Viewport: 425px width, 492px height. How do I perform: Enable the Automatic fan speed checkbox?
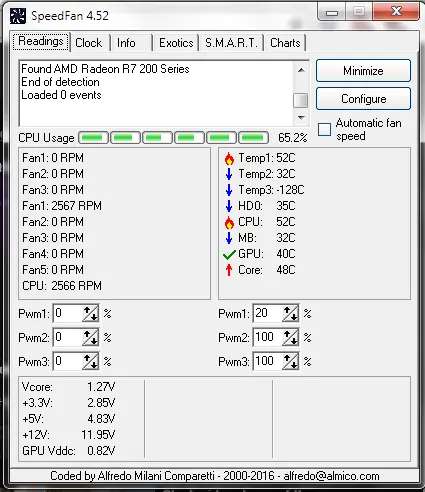(324, 129)
